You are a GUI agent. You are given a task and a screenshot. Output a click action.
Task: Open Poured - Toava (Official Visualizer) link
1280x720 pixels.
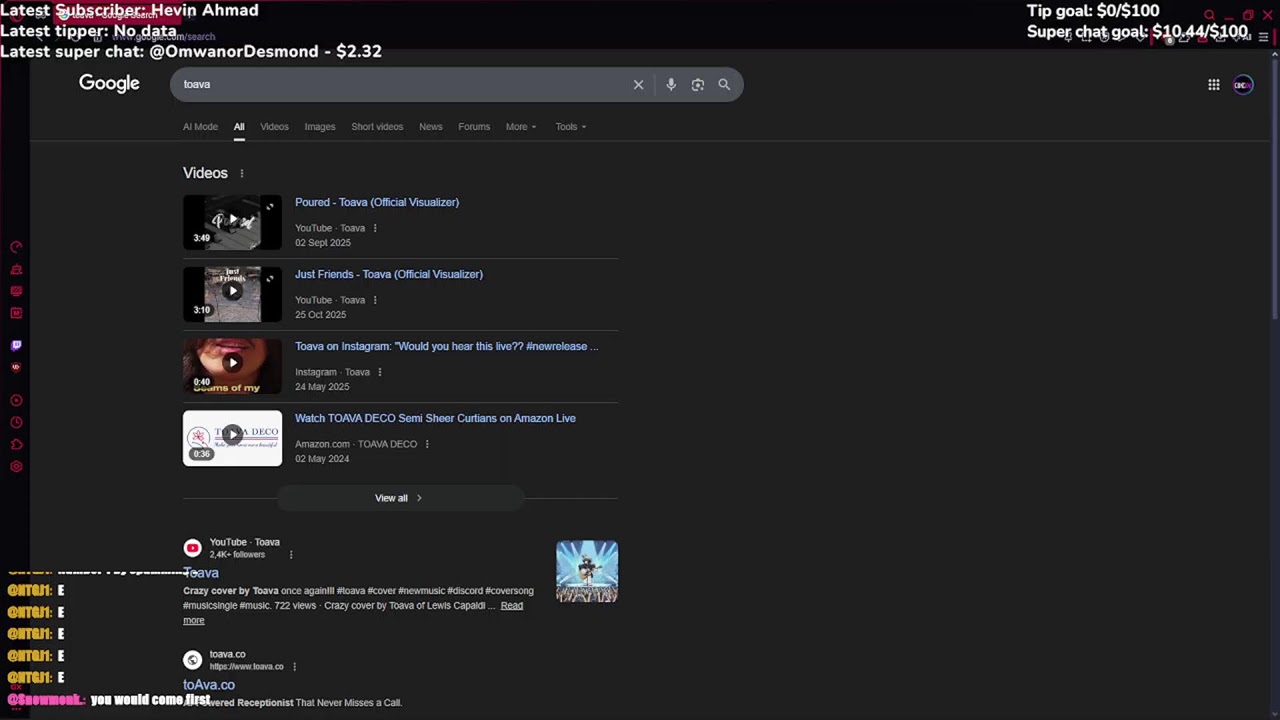[x=377, y=202]
